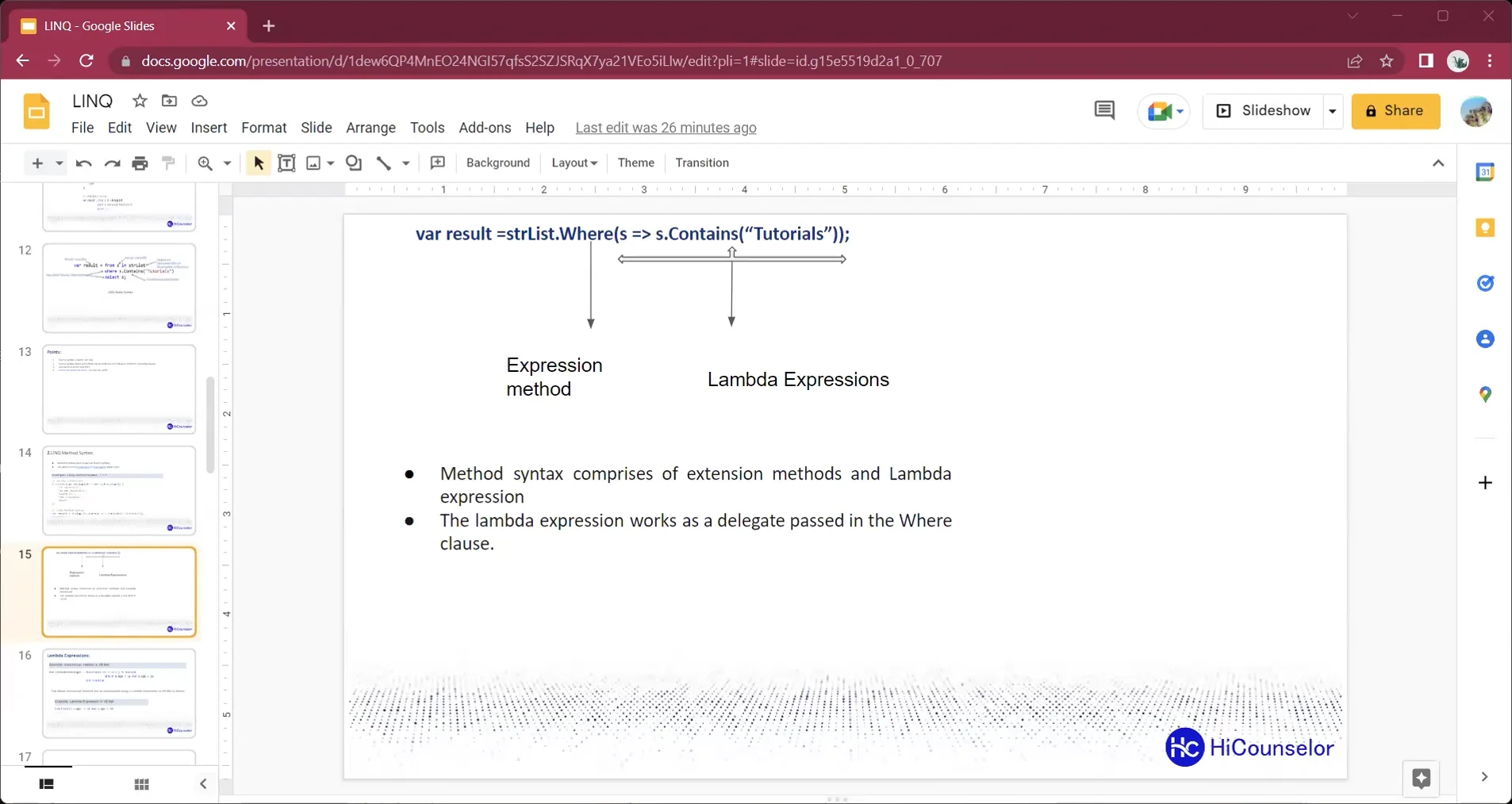Click the Share button
The image size is (1512, 804).
click(x=1396, y=111)
